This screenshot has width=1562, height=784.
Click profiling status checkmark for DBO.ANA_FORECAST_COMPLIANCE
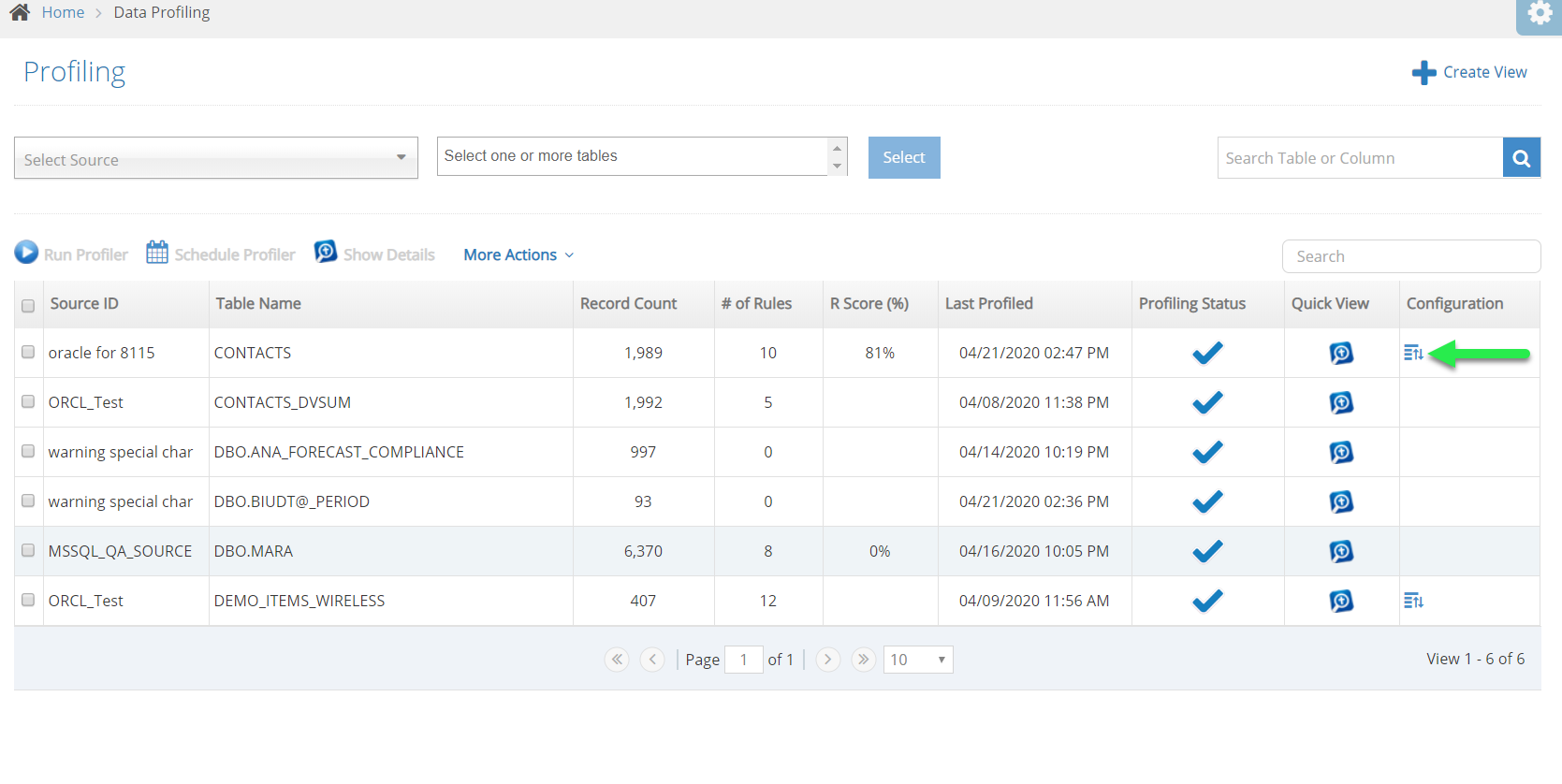(x=1207, y=452)
